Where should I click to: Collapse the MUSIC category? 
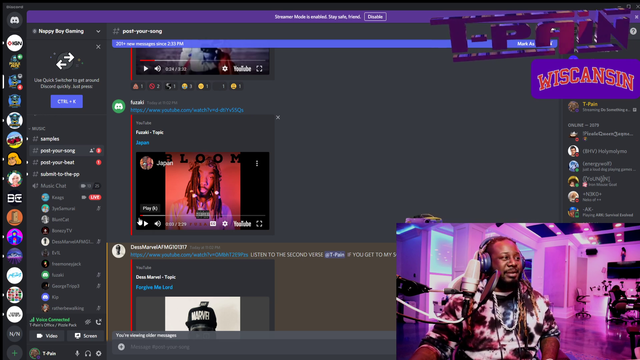38,129
